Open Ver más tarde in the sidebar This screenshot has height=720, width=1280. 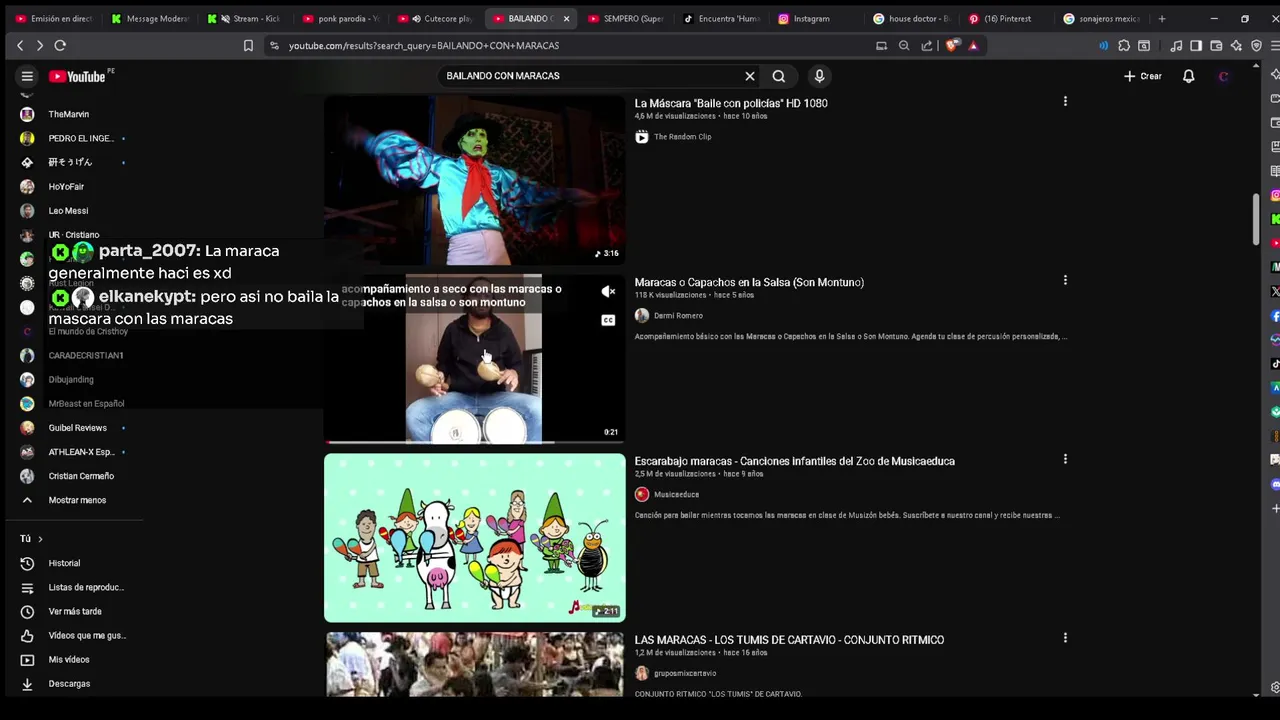[75, 611]
